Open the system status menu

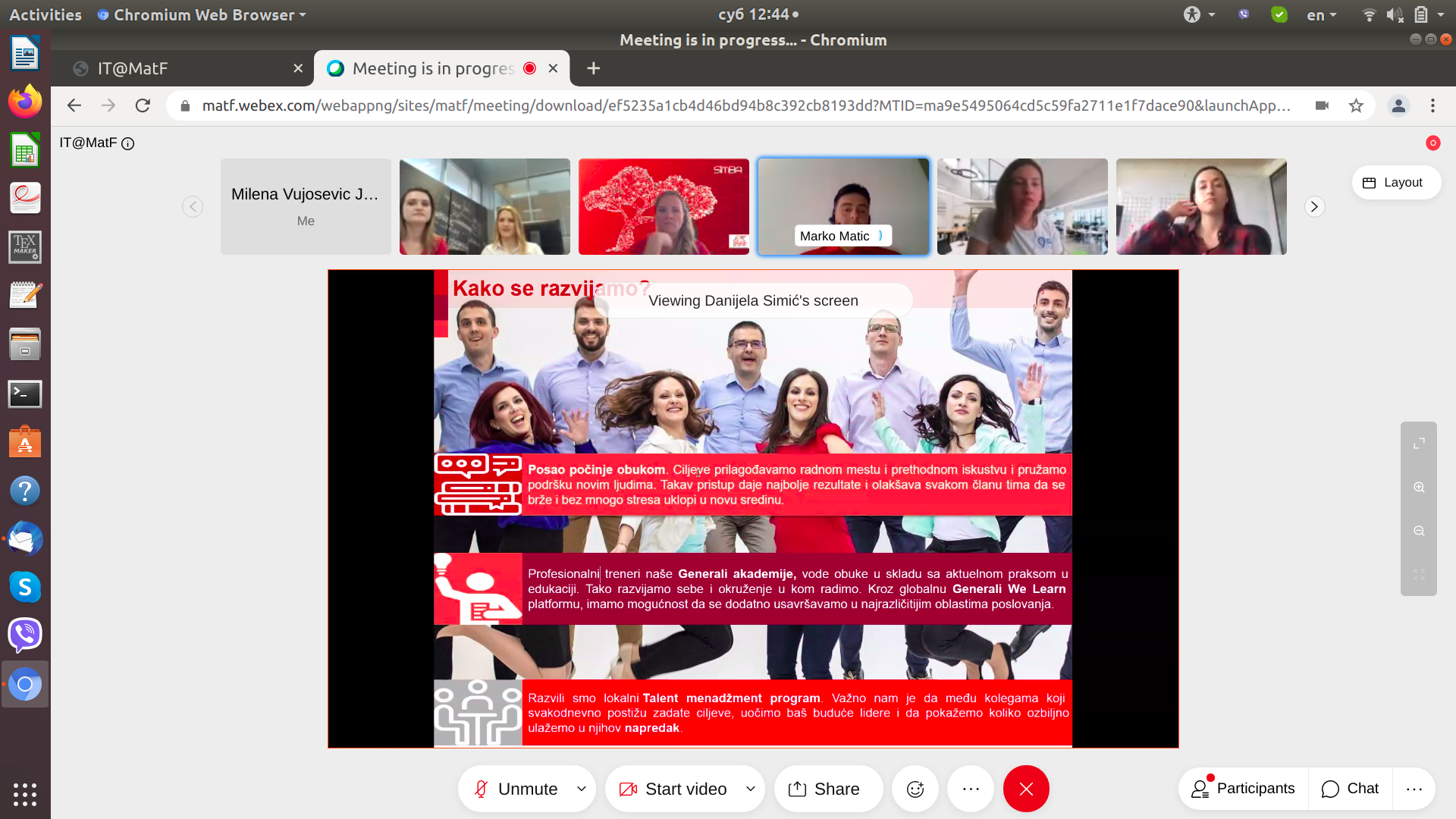(x=1403, y=14)
